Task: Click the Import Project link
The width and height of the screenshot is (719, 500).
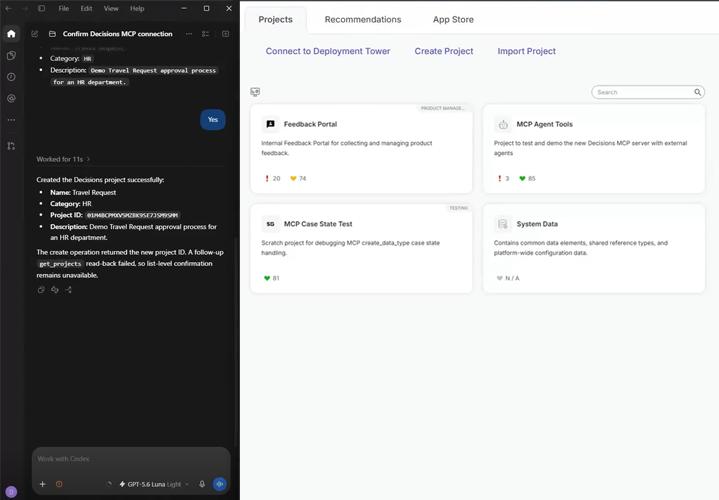Action: pyautogui.click(x=526, y=51)
